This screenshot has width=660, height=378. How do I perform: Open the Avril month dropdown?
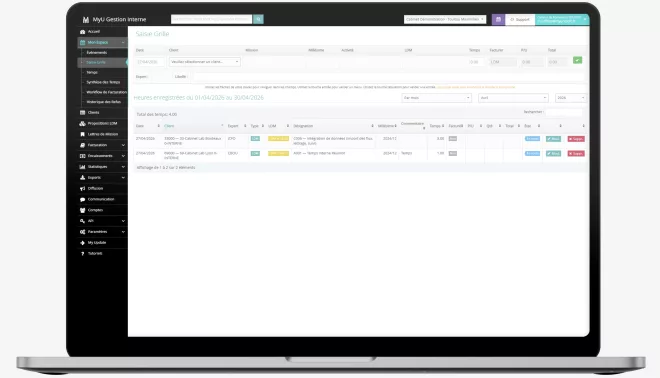pos(513,98)
